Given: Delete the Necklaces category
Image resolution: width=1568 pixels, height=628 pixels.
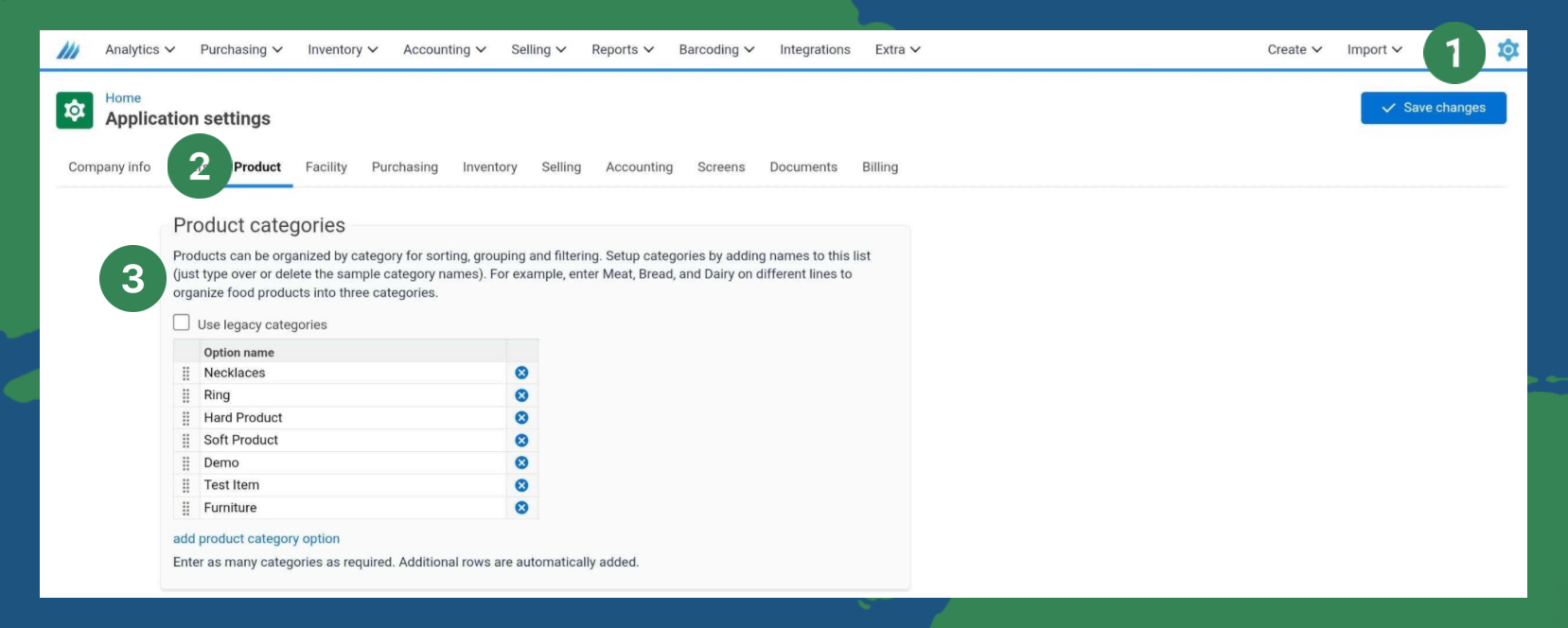Looking at the screenshot, I should coord(521,373).
